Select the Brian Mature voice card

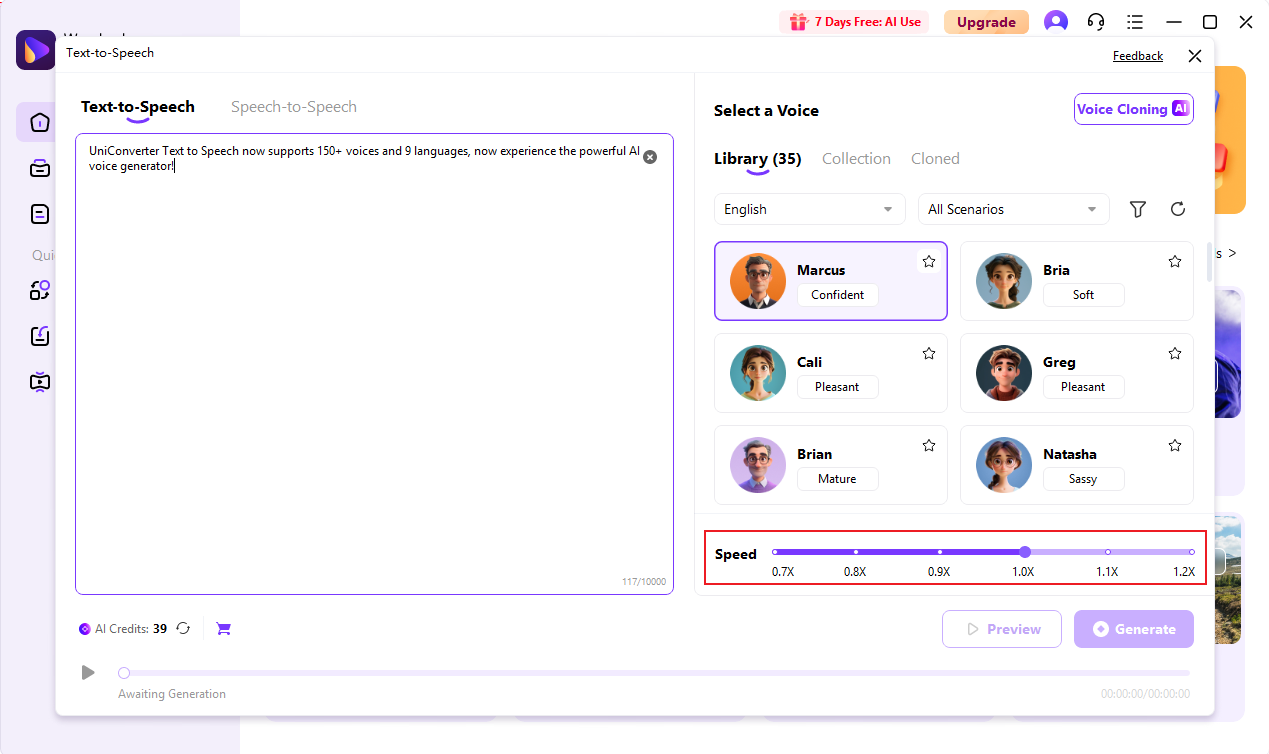pyautogui.click(x=831, y=465)
